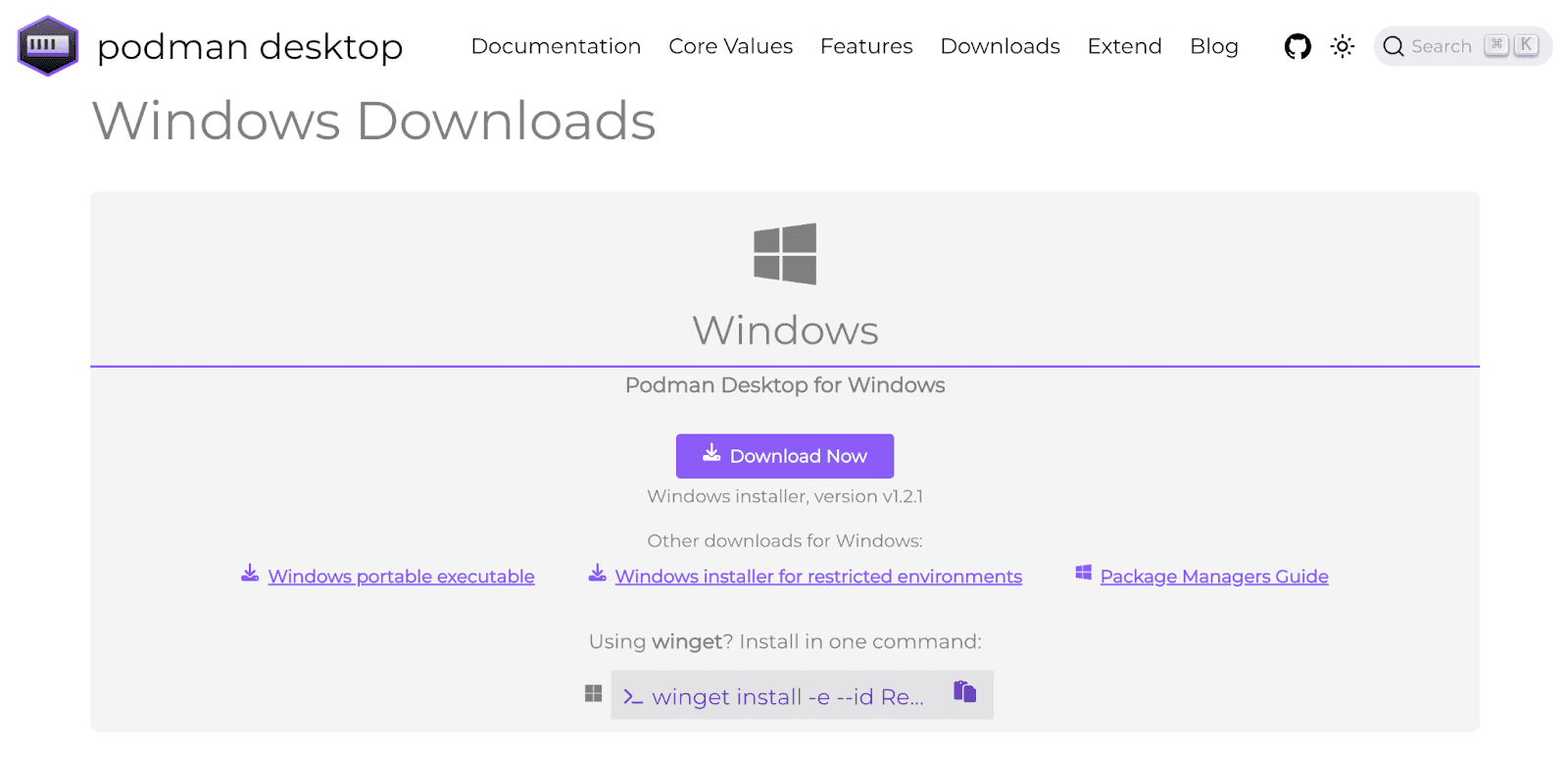Click the winget install command text
The height and width of the screenshot is (759, 1568).
tap(788, 697)
